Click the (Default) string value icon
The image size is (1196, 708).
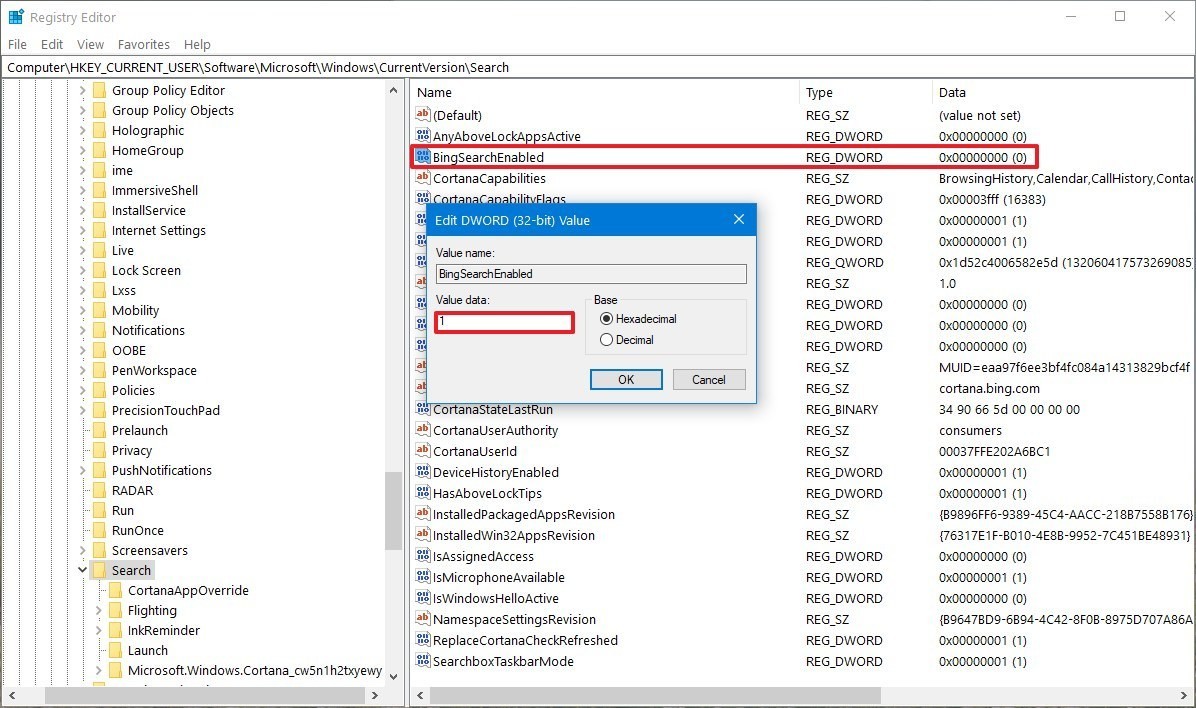pos(422,115)
